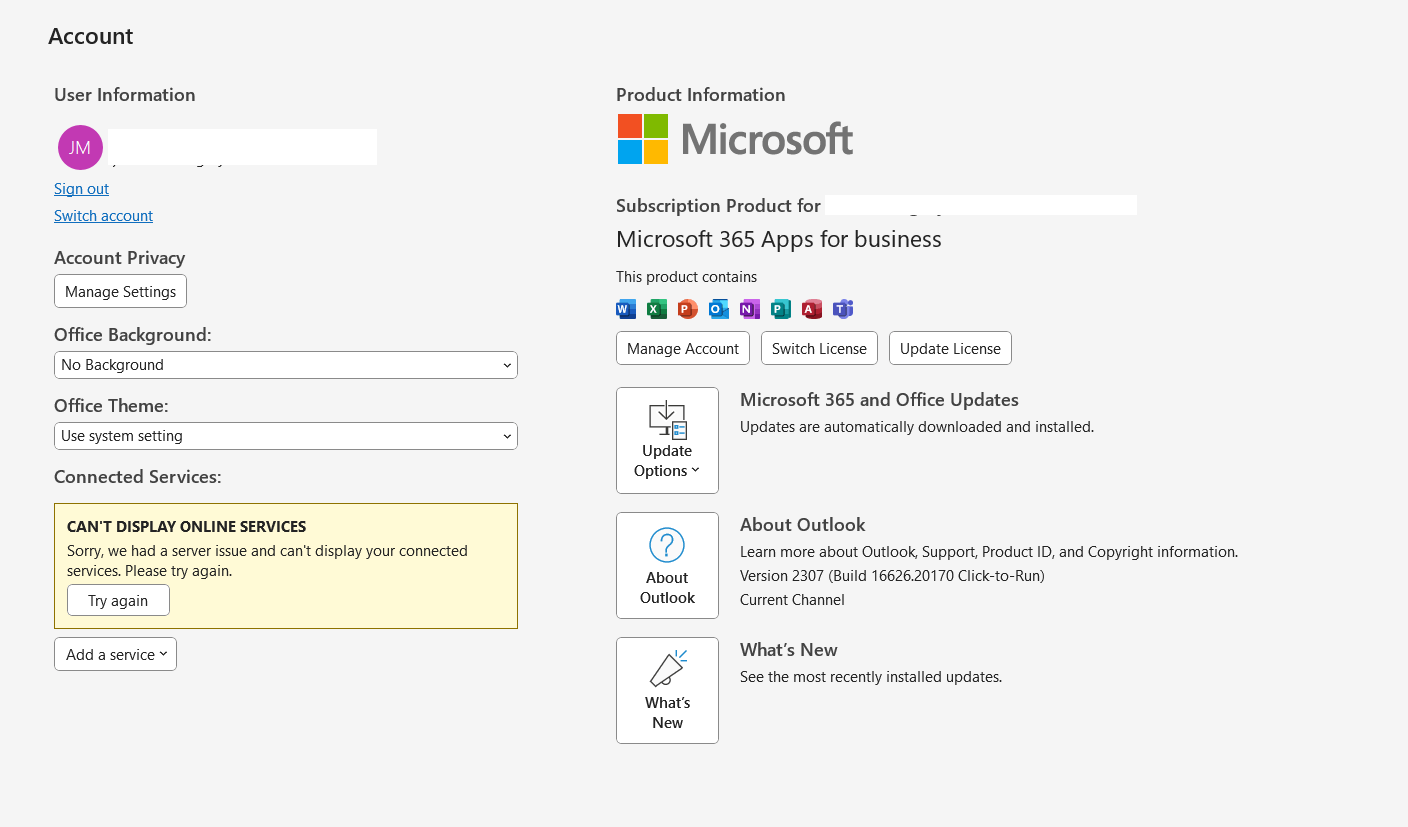This screenshot has height=827, width=1408.
Task: Click the PowerPoint app icon
Action: coord(687,309)
